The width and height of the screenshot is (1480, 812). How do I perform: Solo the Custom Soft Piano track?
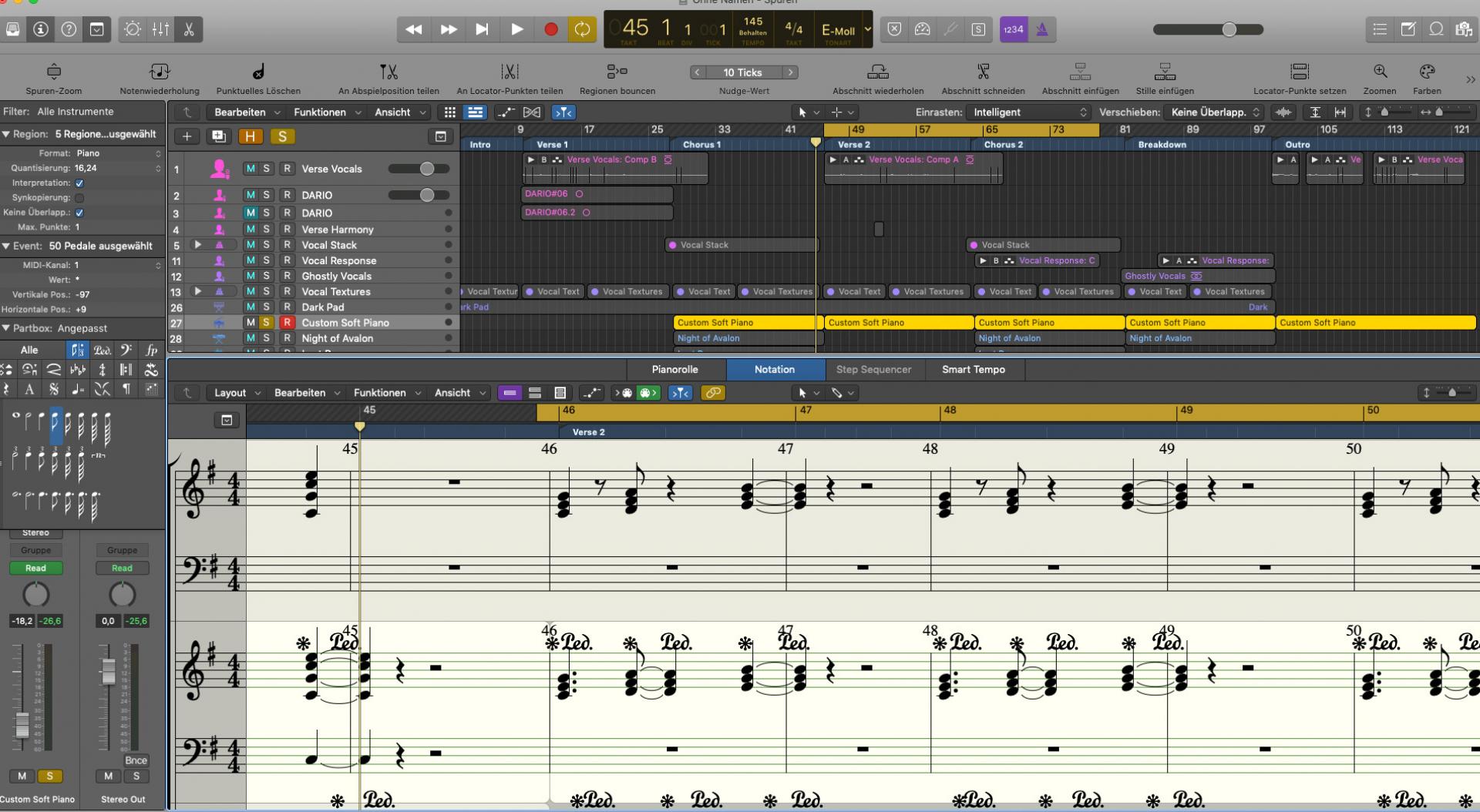(267, 322)
